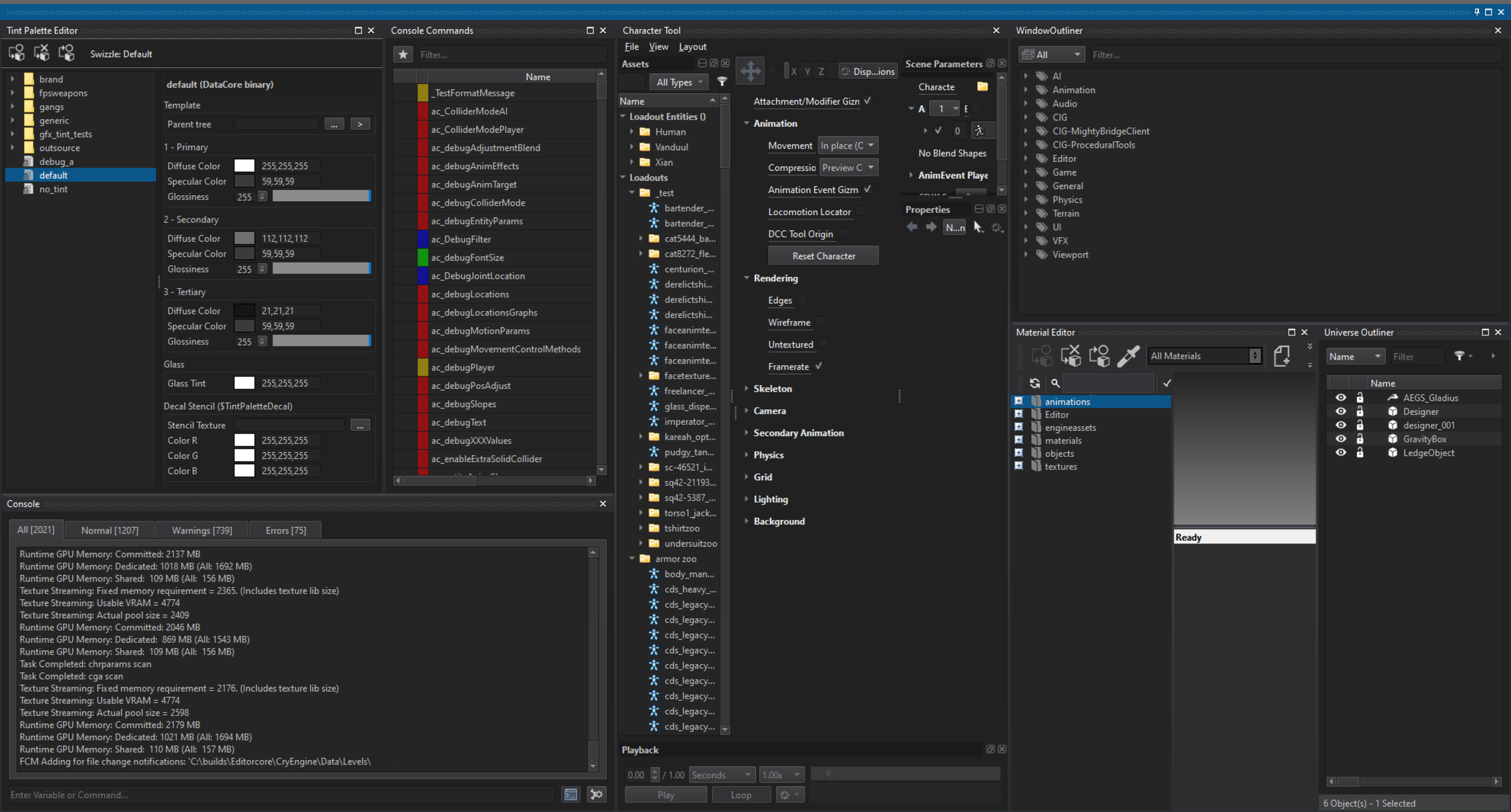
Task: Switch to the Errors [75] tab
Action: pos(285,530)
